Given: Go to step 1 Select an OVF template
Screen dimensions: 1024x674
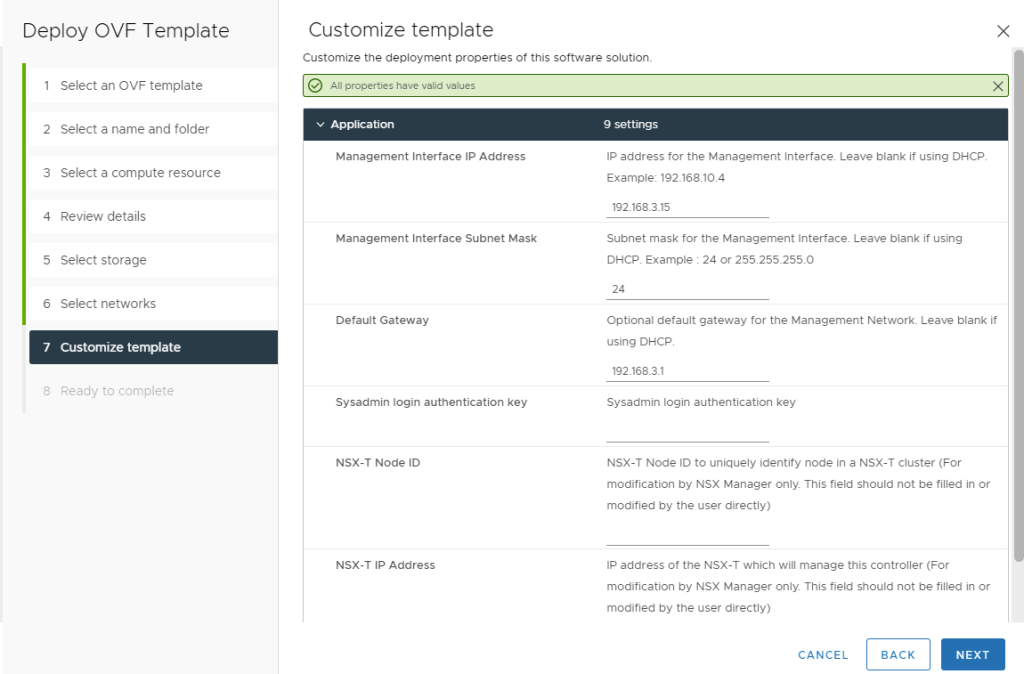Looking at the screenshot, I should [x=131, y=86].
